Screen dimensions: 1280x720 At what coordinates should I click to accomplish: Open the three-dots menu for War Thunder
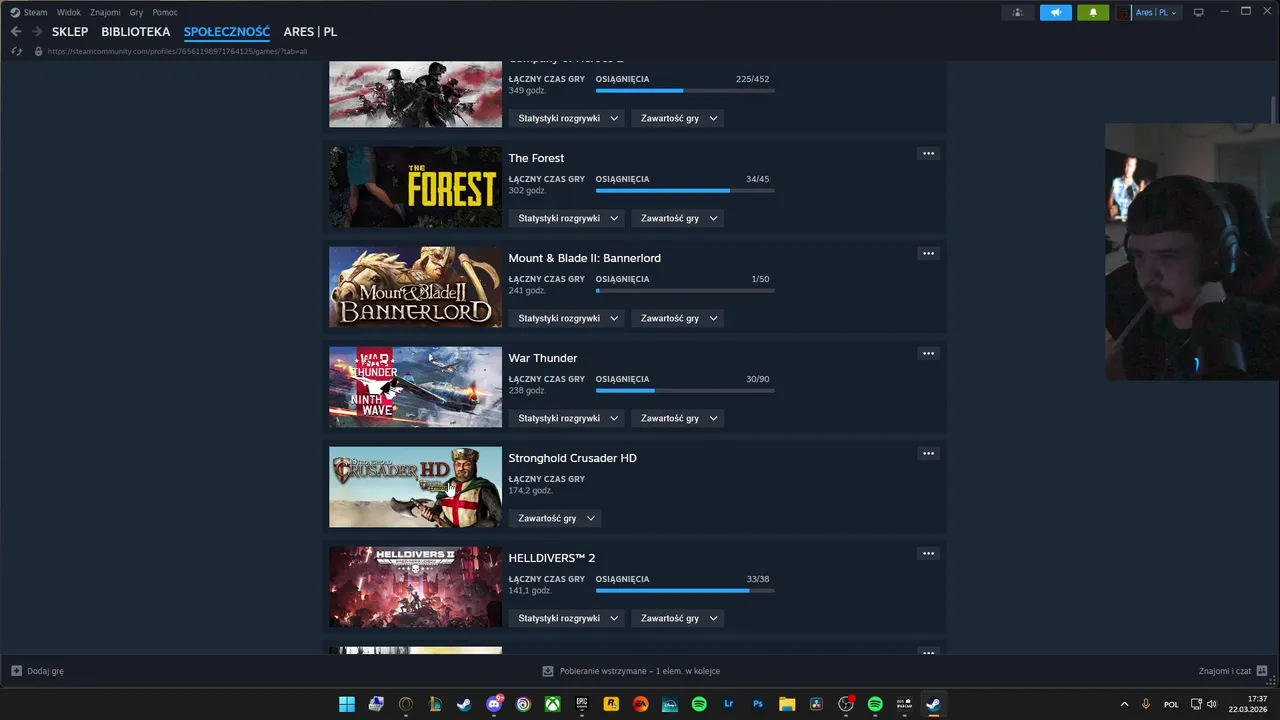pyautogui.click(x=928, y=353)
